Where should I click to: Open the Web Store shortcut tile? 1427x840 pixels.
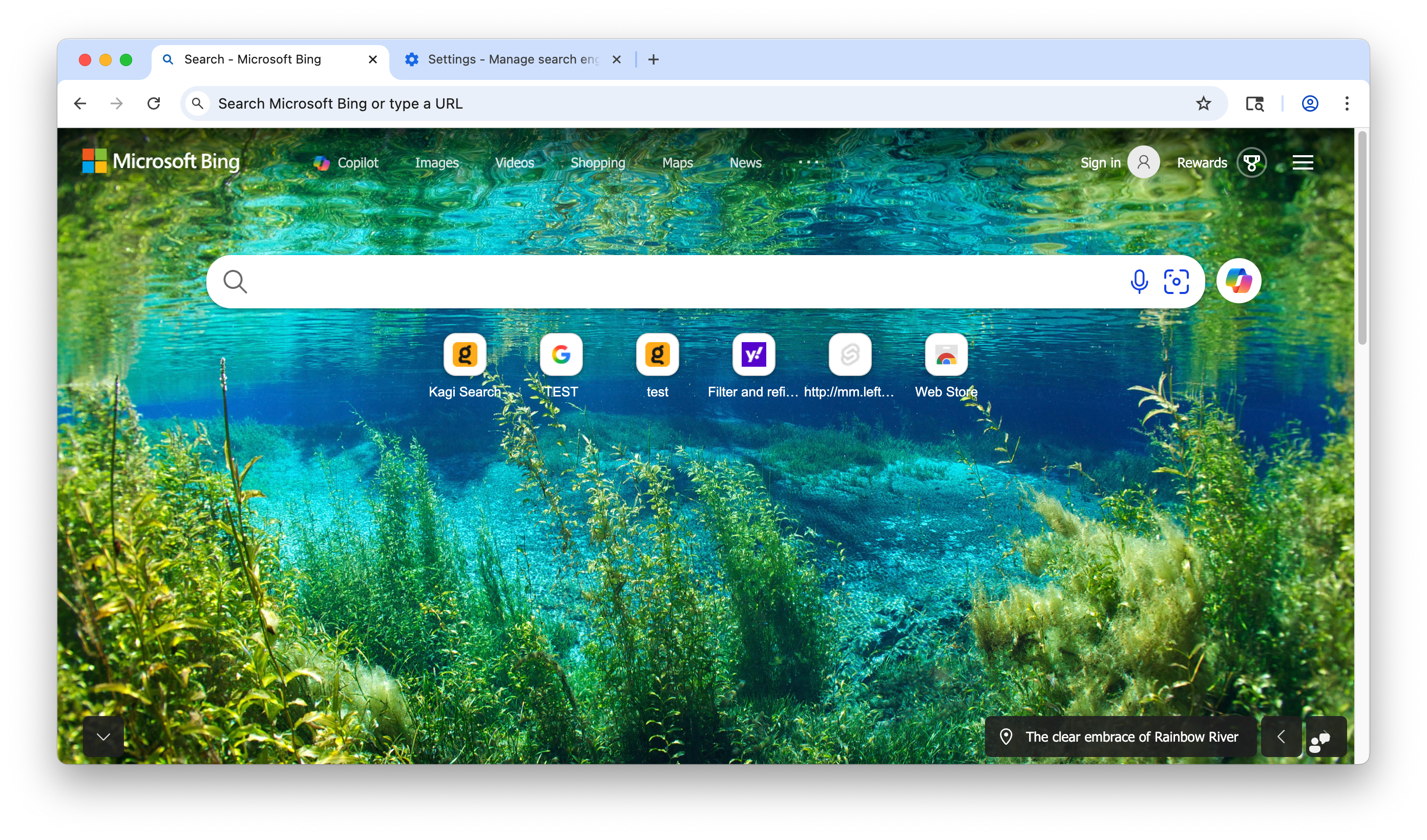pos(946,355)
